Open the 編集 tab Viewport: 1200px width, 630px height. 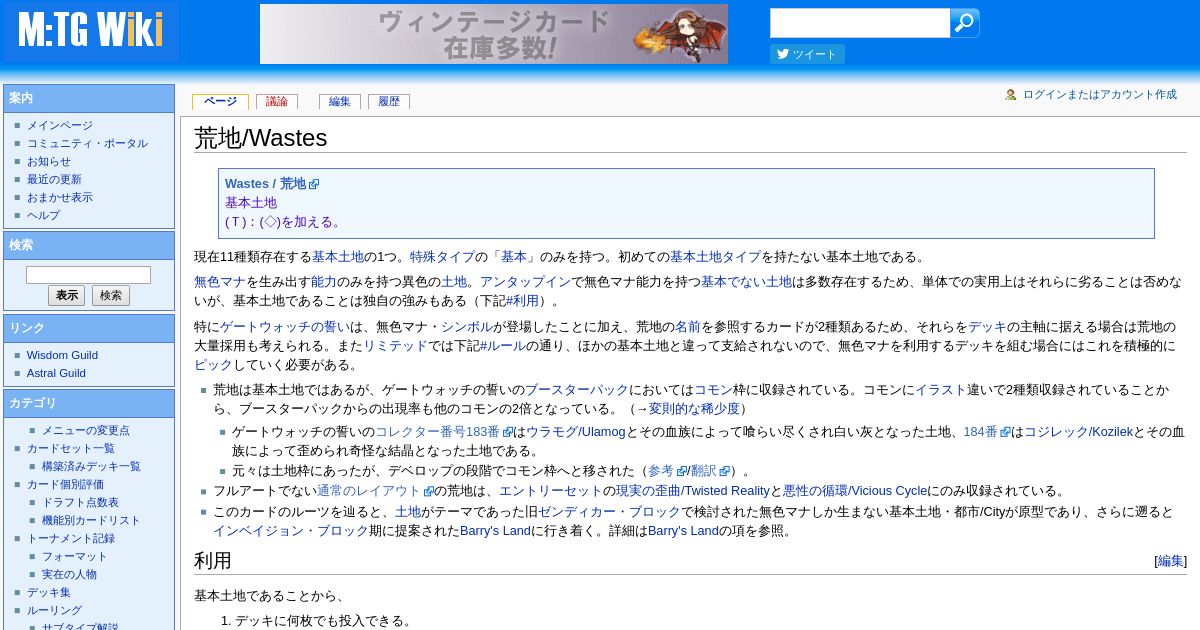[340, 101]
